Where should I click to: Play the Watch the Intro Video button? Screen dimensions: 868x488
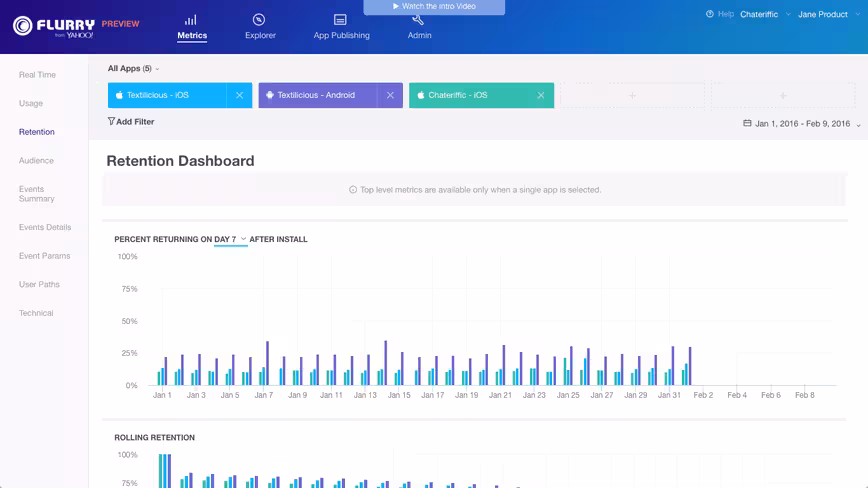[434, 7]
